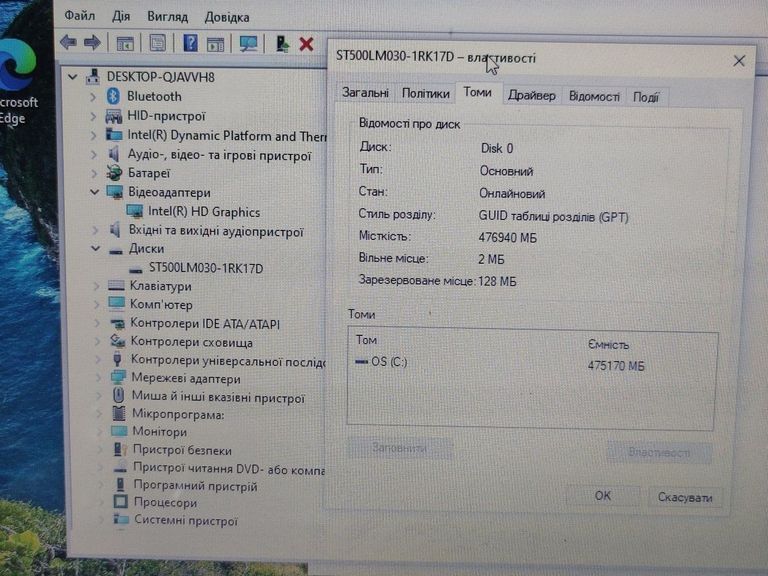Click the Пристрої безпеки icon

119,449
